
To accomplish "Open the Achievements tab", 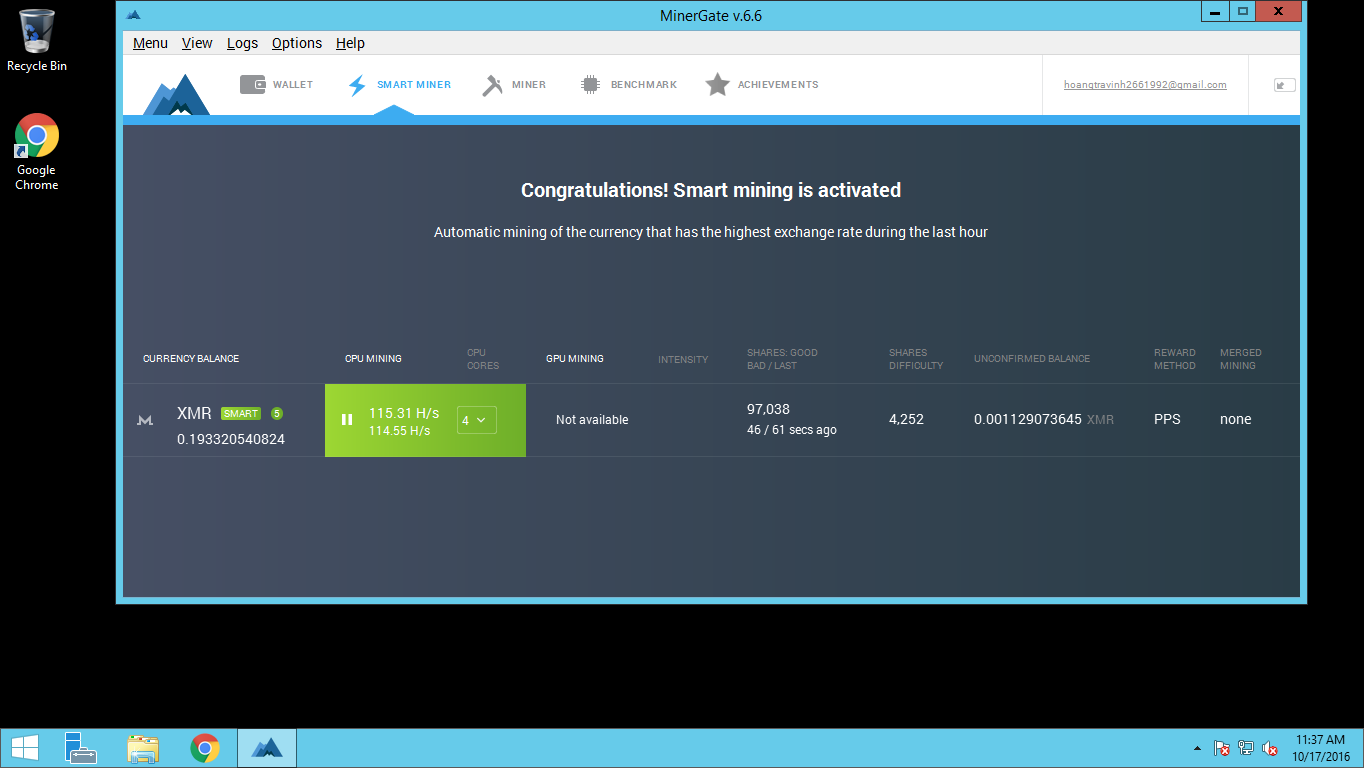I will [762, 85].
